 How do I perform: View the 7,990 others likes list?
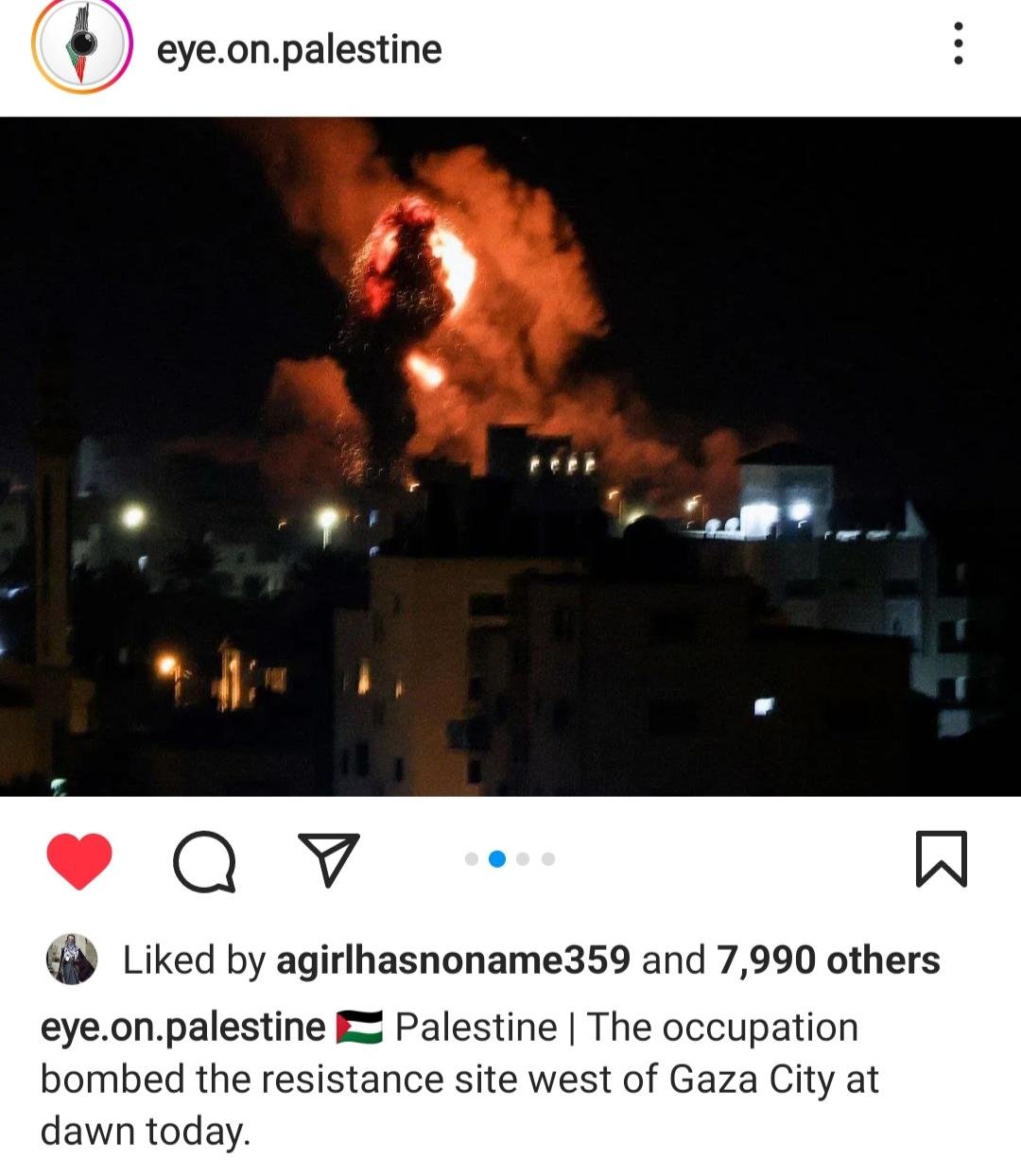tap(828, 960)
